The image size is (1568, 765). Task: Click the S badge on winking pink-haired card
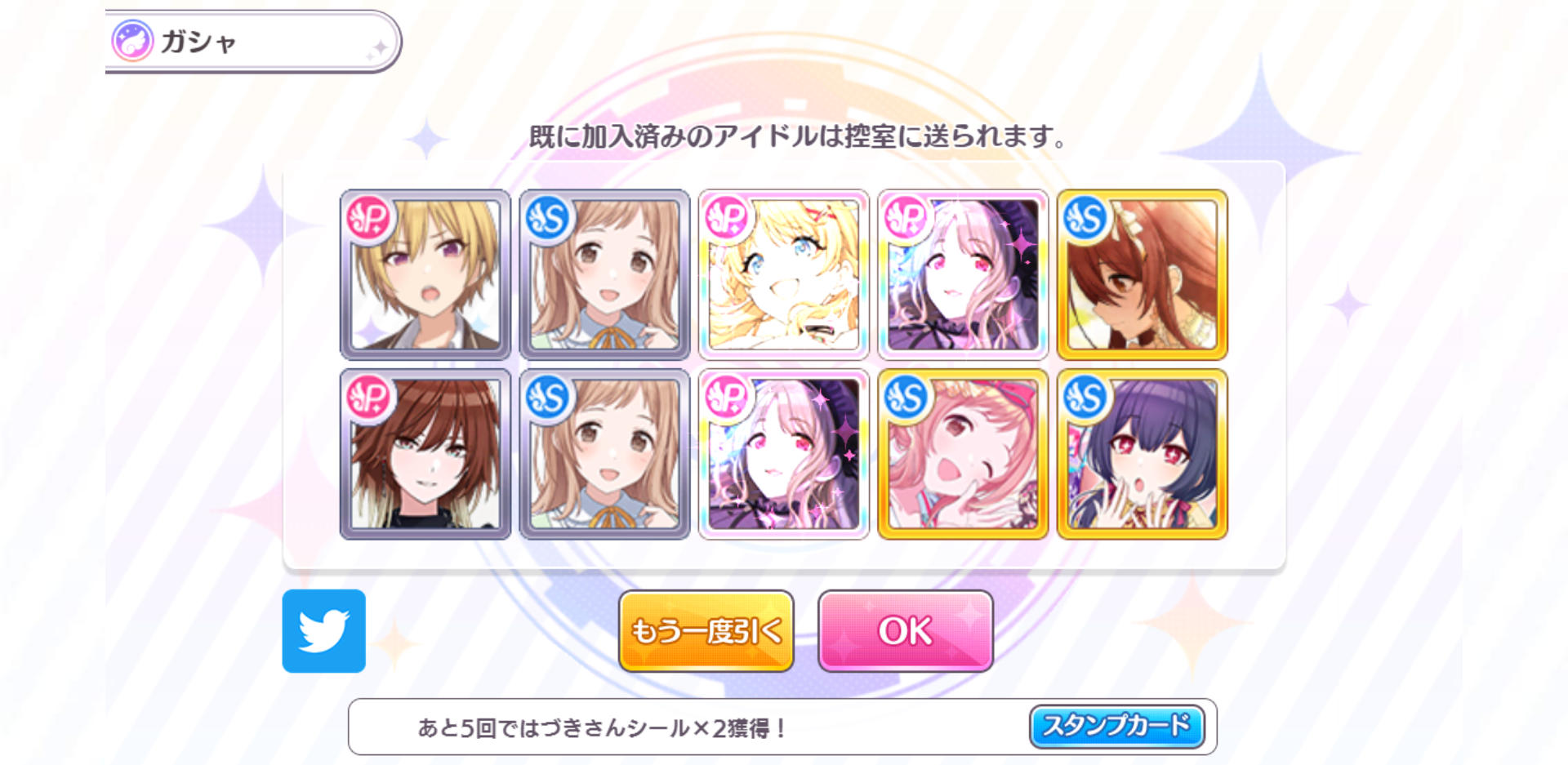906,397
